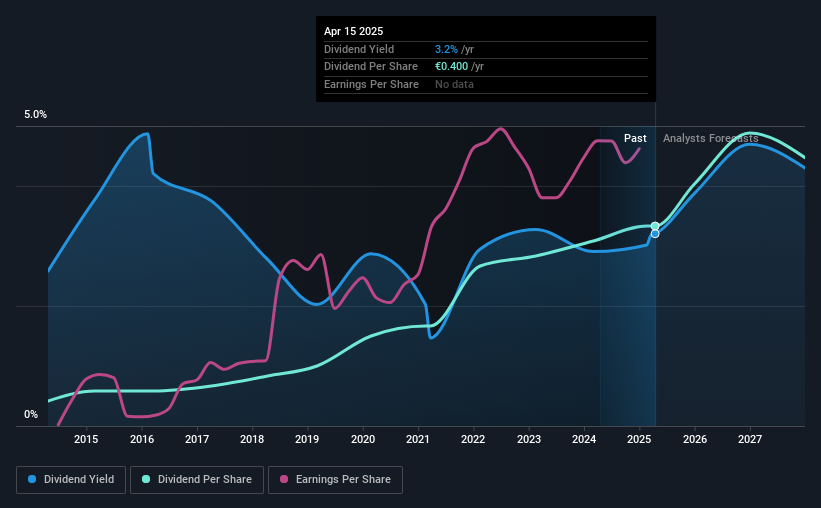Image resolution: width=821 pixels, height=508 pixels.
Task: Click the 2018 x-axis label
Action: 252,439
